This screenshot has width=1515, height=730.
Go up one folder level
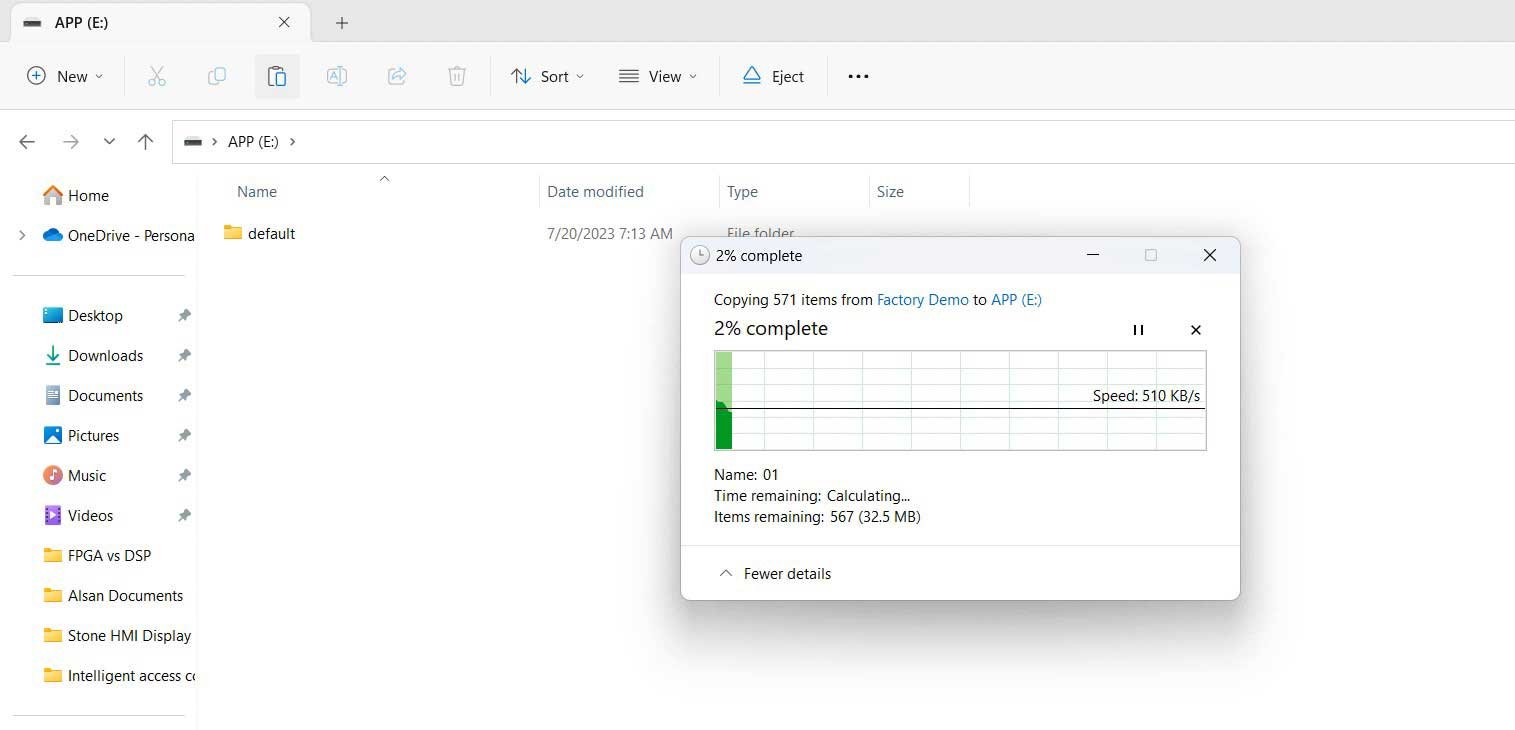click(145, 142)
